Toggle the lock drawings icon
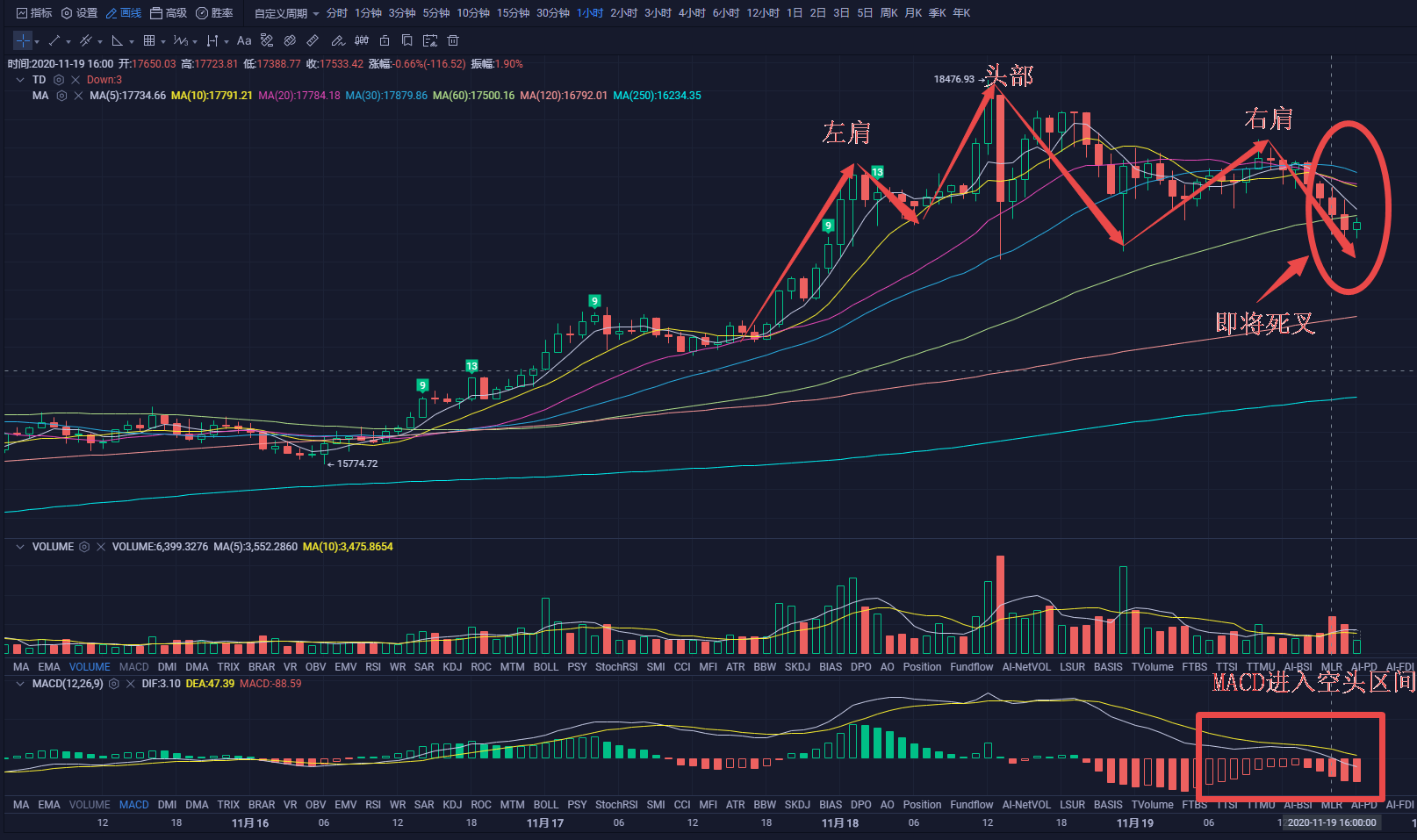 tap(385, 40)
